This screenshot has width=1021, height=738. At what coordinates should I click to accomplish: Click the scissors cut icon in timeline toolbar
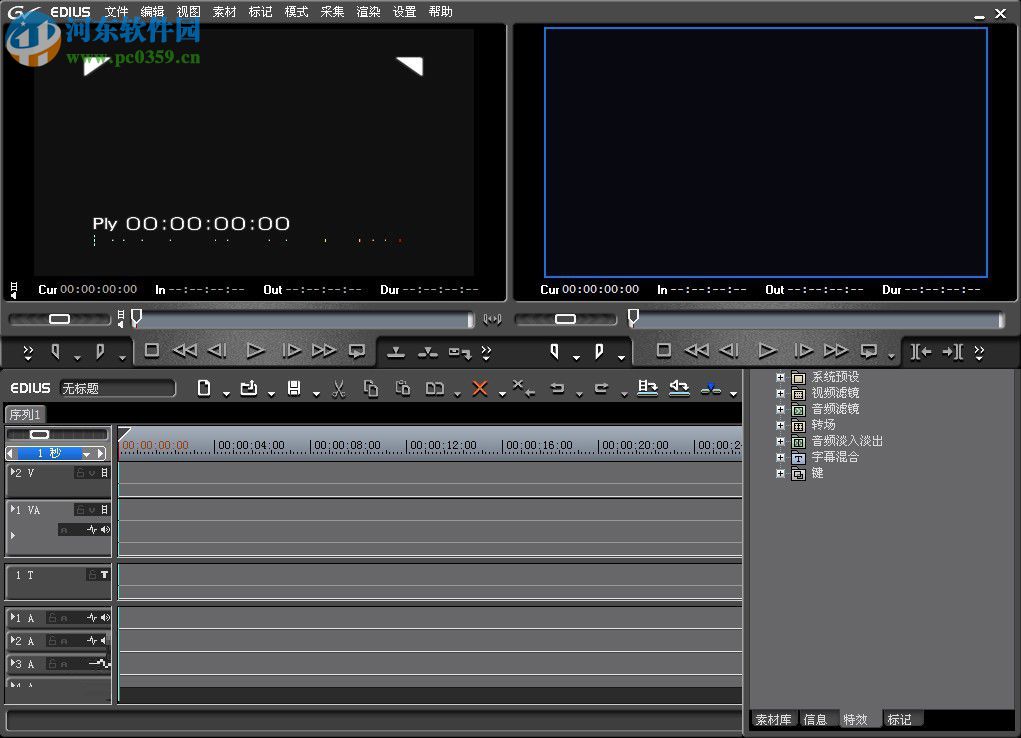[338, 389]
